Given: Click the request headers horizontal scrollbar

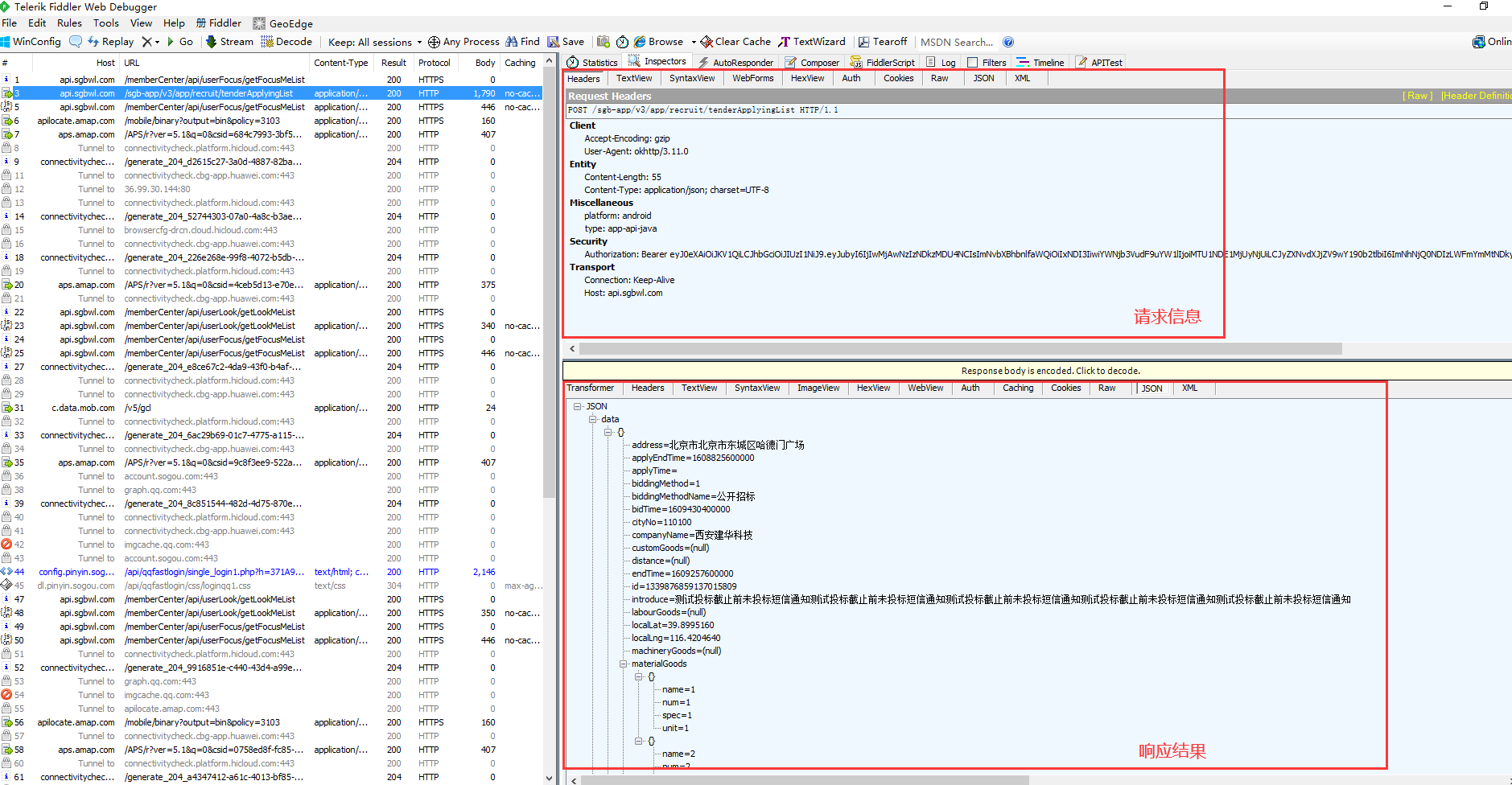Looking at the screenshot, I should click(960, 349).
